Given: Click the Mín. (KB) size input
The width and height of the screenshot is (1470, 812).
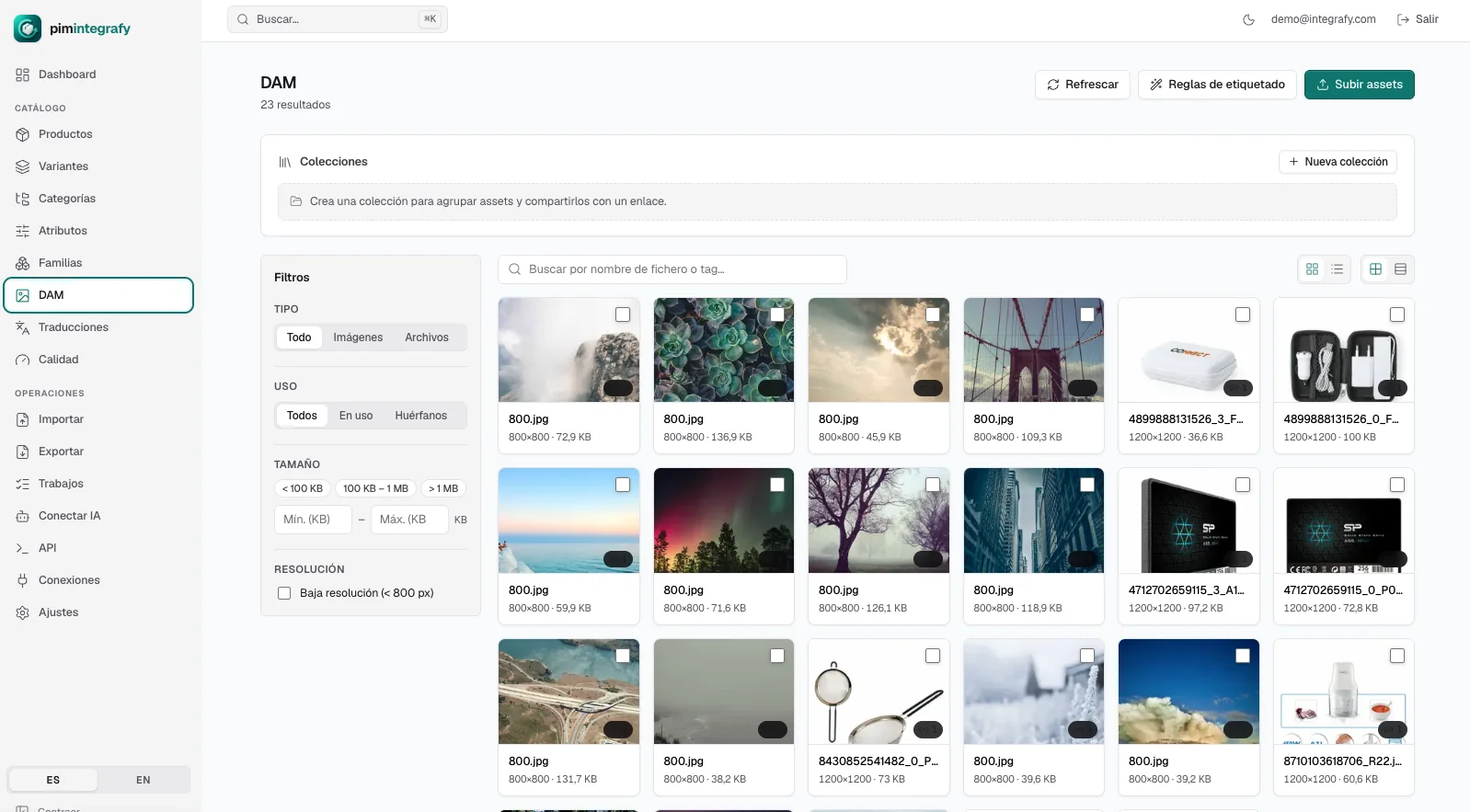Looking at the screenshot, I should [313, 520].
